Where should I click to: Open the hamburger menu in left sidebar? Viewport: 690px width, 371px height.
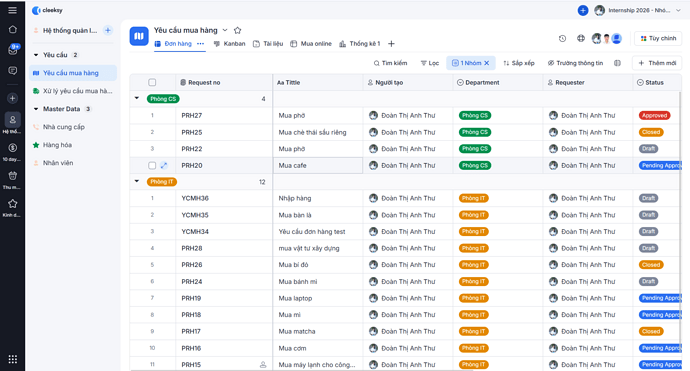coord(12,10)
